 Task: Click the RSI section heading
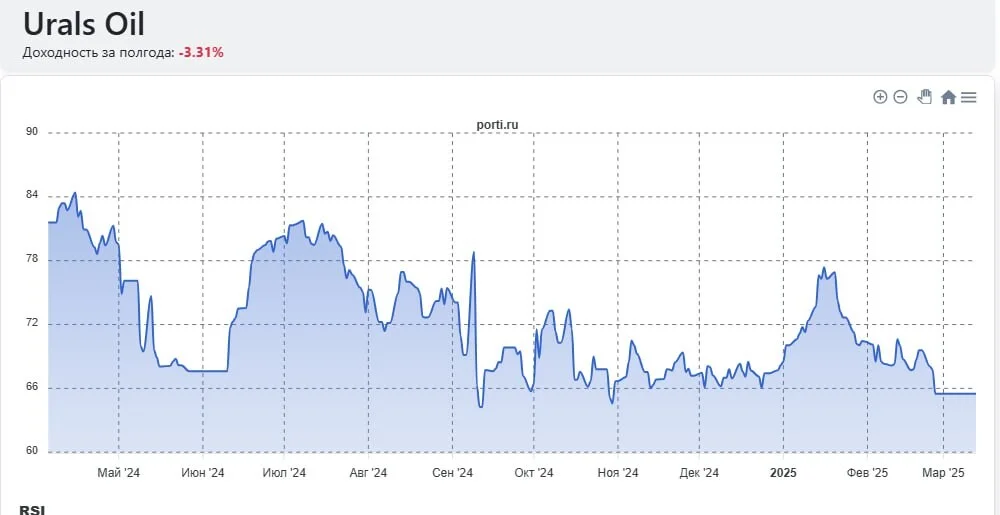(x=32, y=511)
